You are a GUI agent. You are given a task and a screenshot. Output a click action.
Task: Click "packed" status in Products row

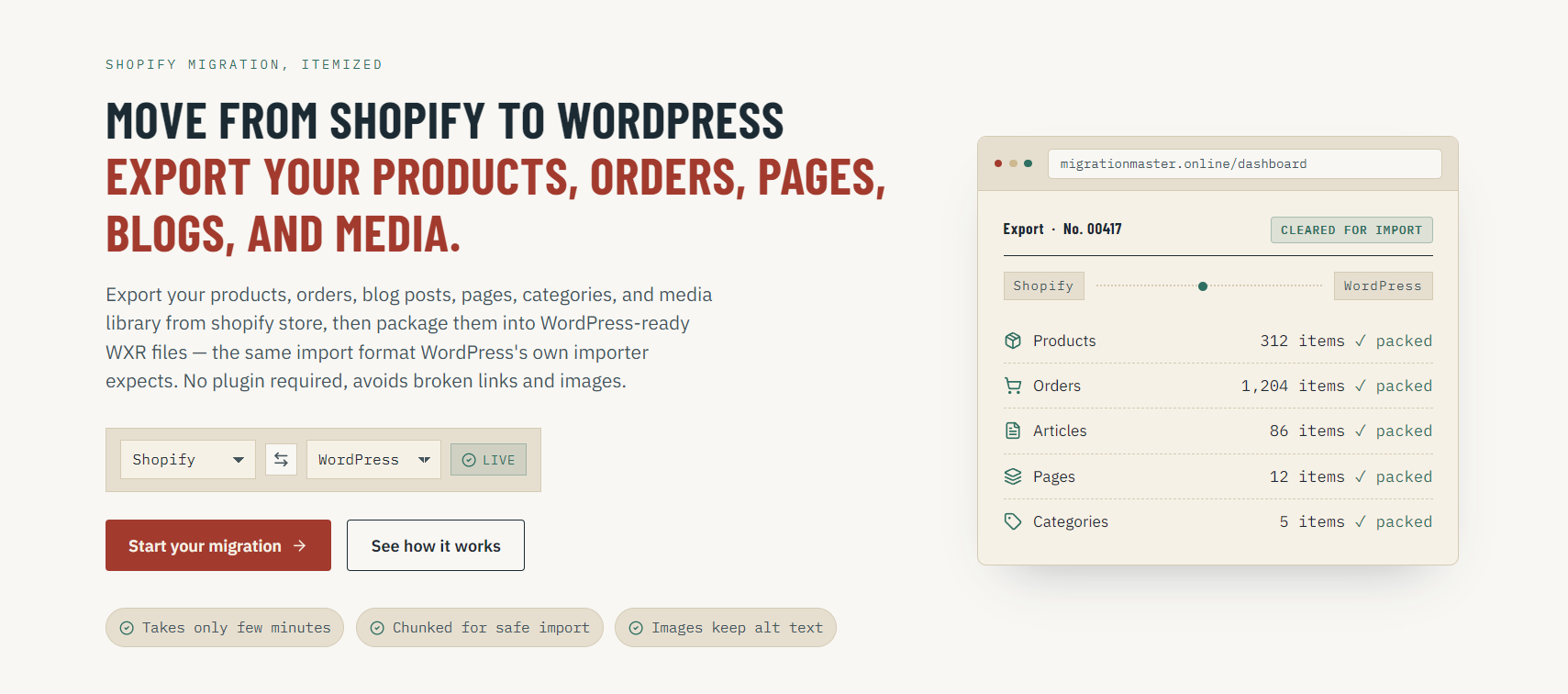pyautogui.click(x=1404, y=341)
